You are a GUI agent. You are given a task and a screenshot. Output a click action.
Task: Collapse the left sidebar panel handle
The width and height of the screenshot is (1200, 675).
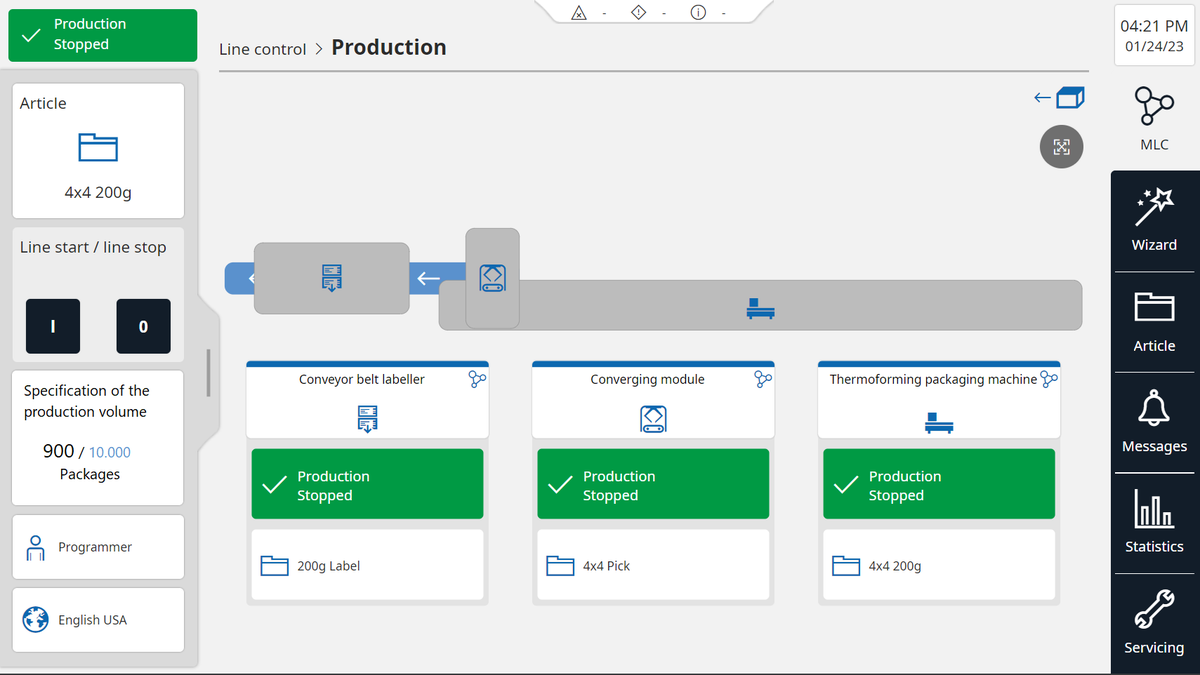coord(209,372)
